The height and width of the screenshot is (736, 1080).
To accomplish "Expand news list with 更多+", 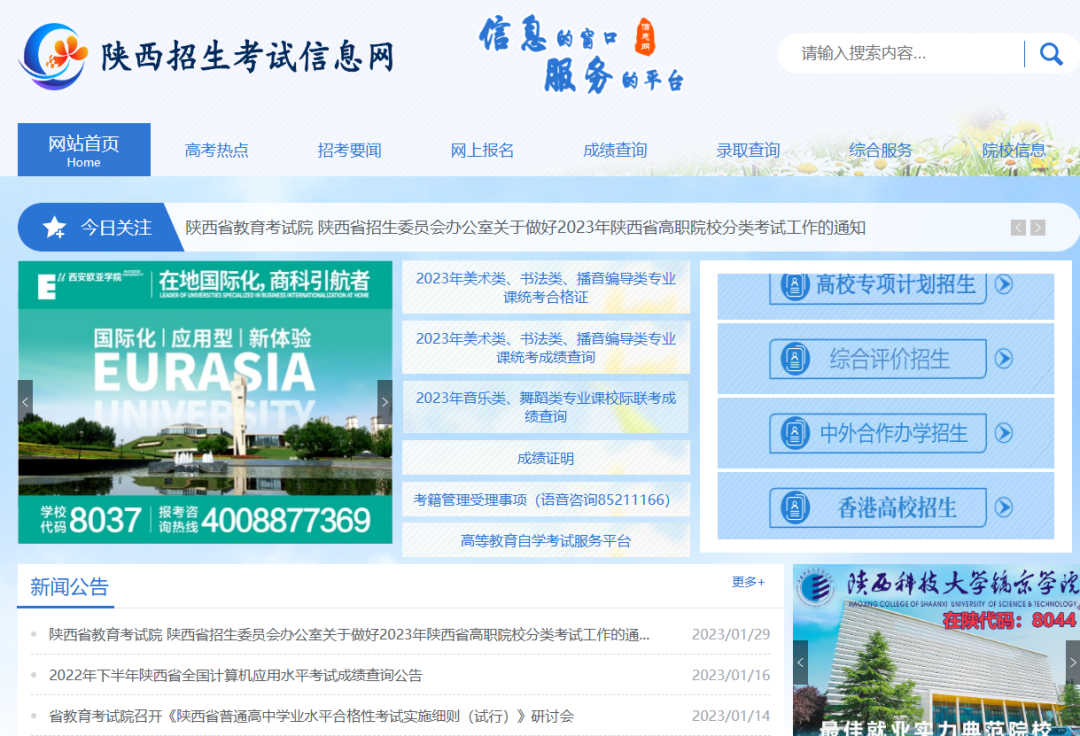I will [748, 582].
